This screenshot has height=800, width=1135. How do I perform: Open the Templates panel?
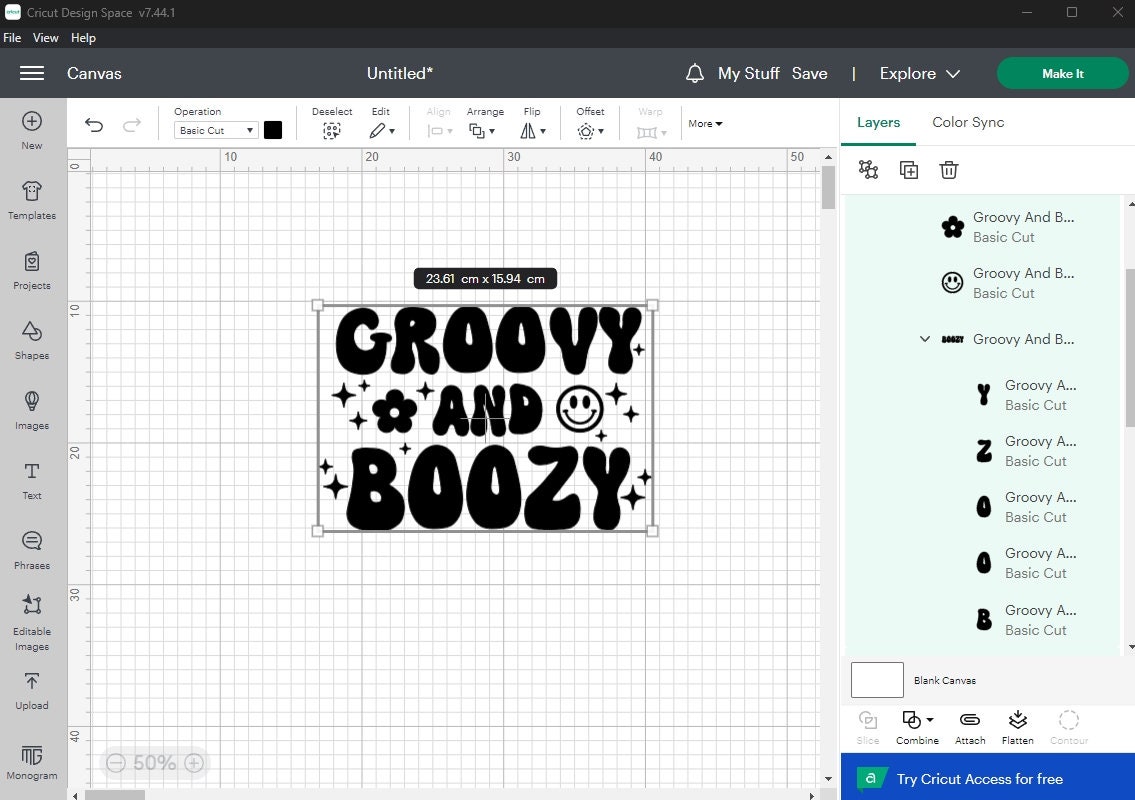point(31,198)
